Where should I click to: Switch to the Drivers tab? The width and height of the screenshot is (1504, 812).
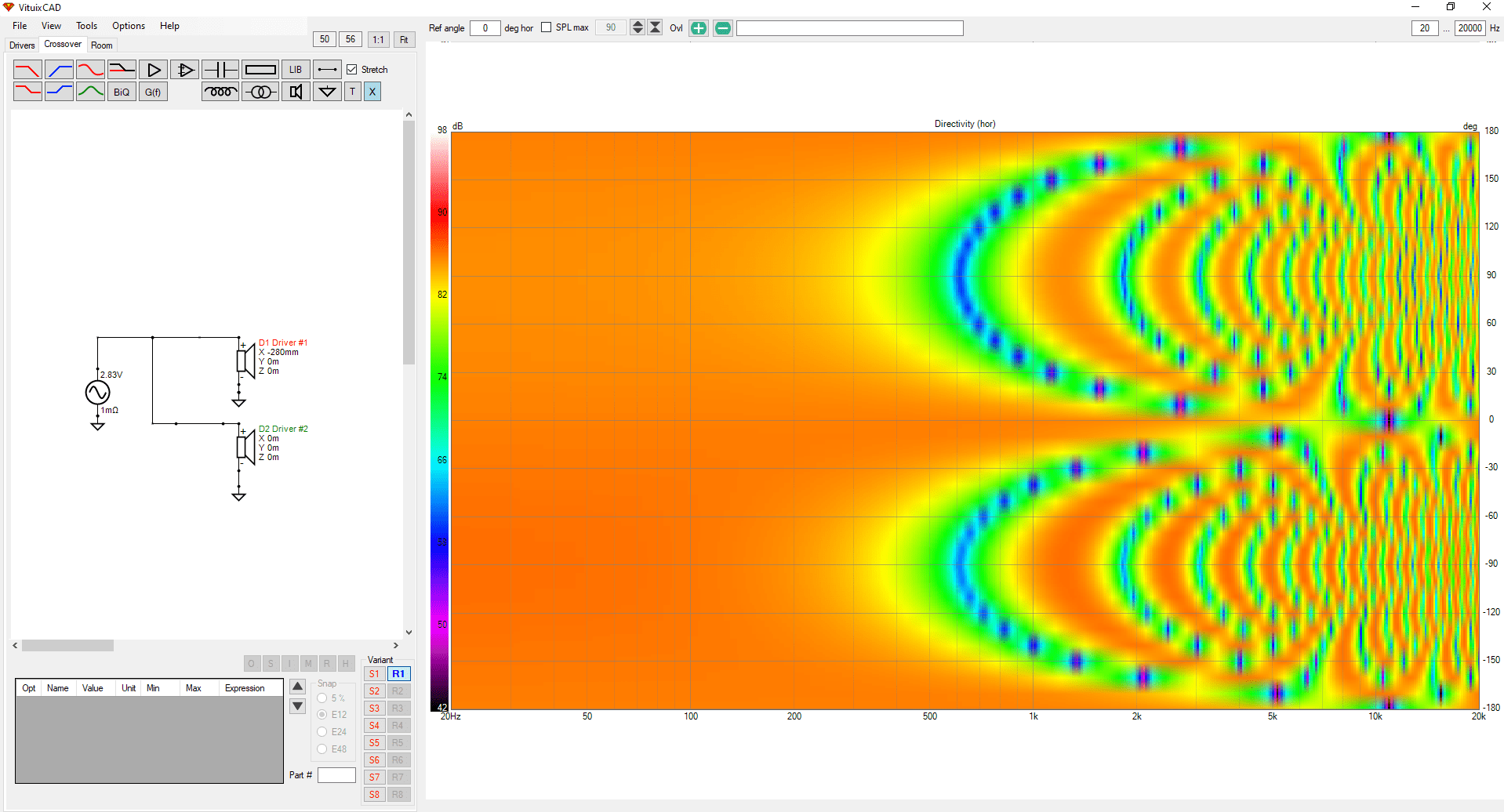[22, 45]
